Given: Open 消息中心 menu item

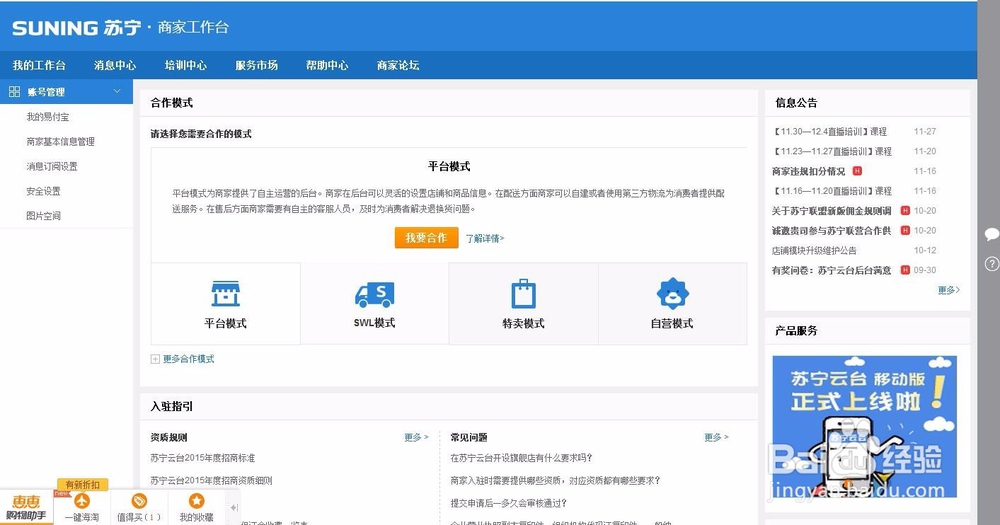Looking at the screenshot, I should tap(115, 65).
